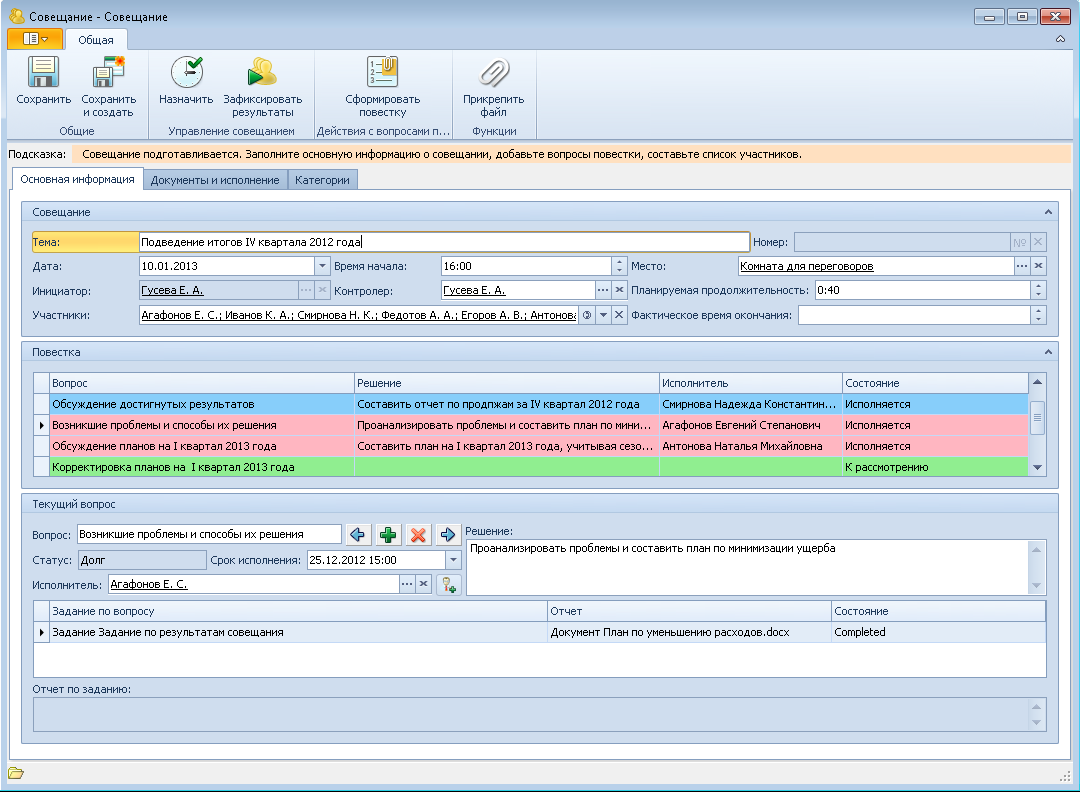Viewport: 1080px width, 792px height.
Task: Browse places with the Место ellipsis button
Action: click(1021, 266)
